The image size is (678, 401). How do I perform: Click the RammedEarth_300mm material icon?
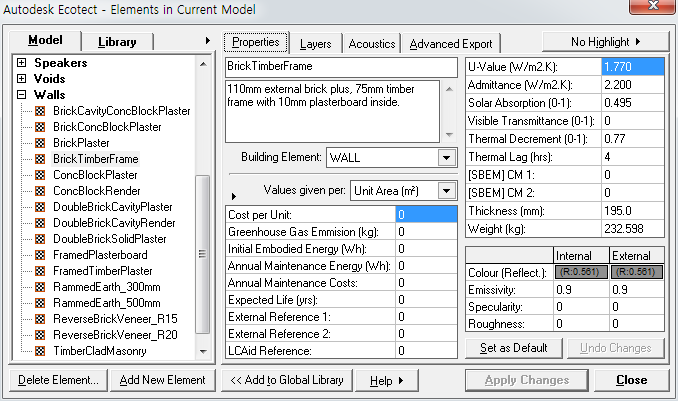41,287
